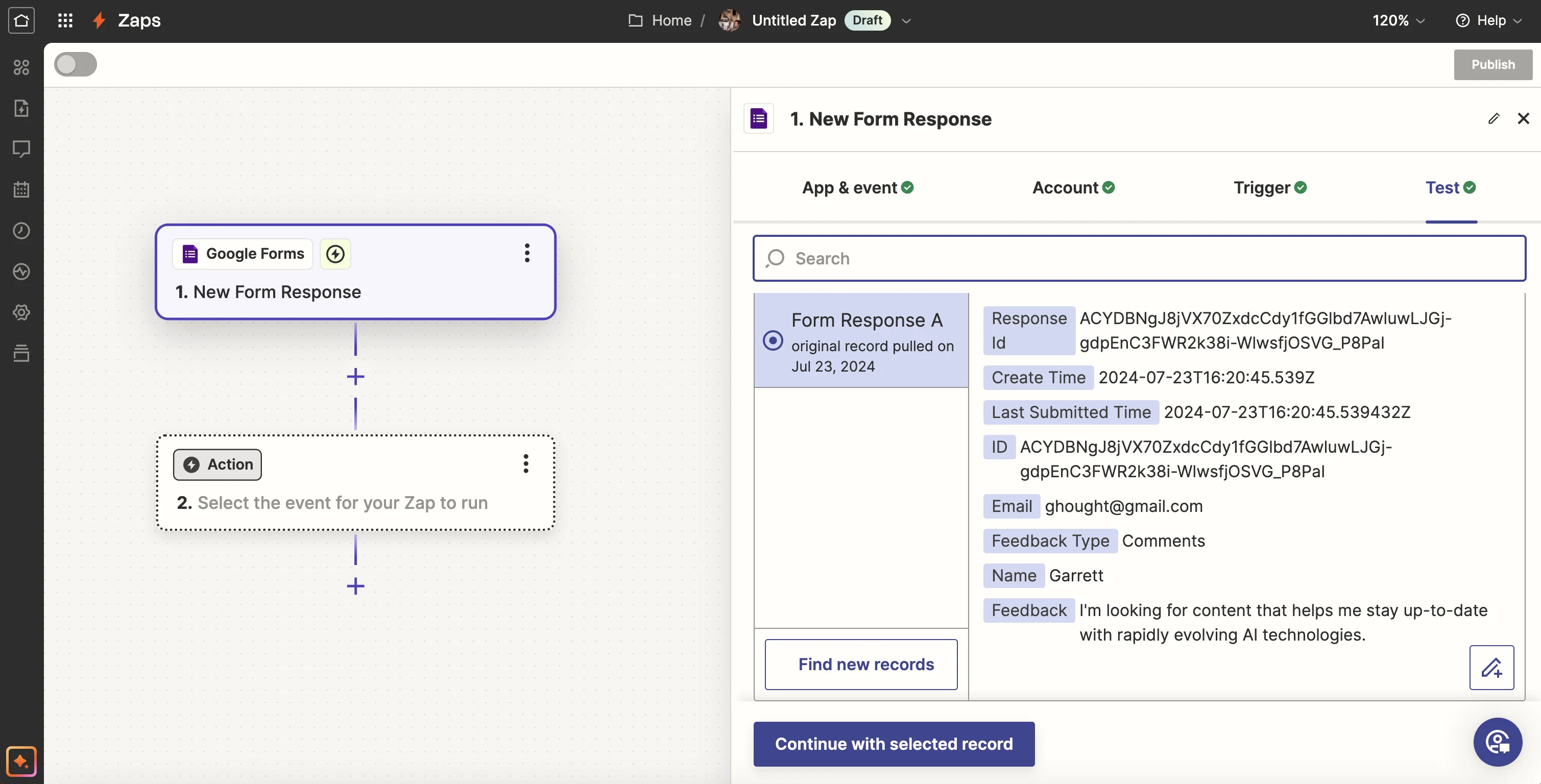This screenshot has width=1541, height=784.
Task: Select Form Response A radio button
Action: tap(773, 341)
